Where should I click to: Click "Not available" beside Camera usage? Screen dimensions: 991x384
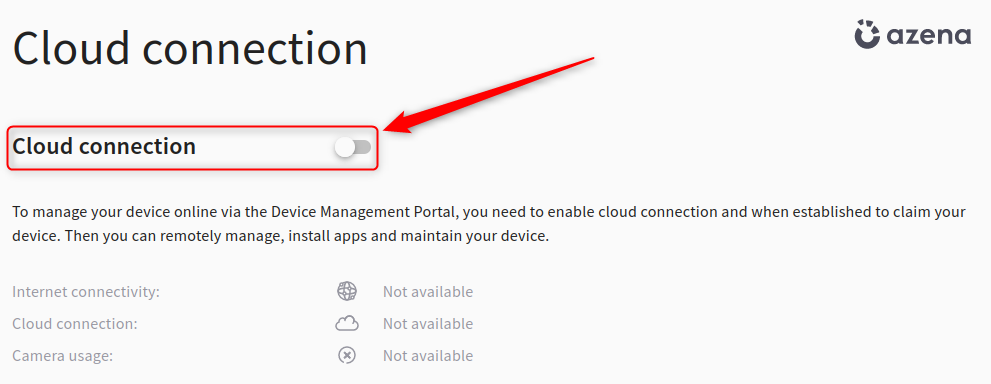(x=428, y=356)
